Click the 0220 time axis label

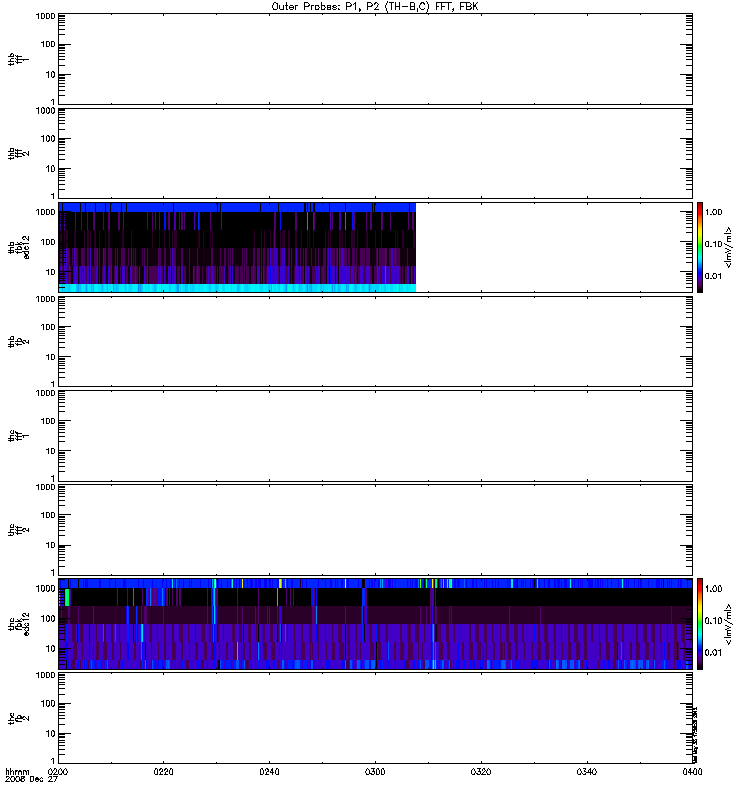tap(163, 772)
